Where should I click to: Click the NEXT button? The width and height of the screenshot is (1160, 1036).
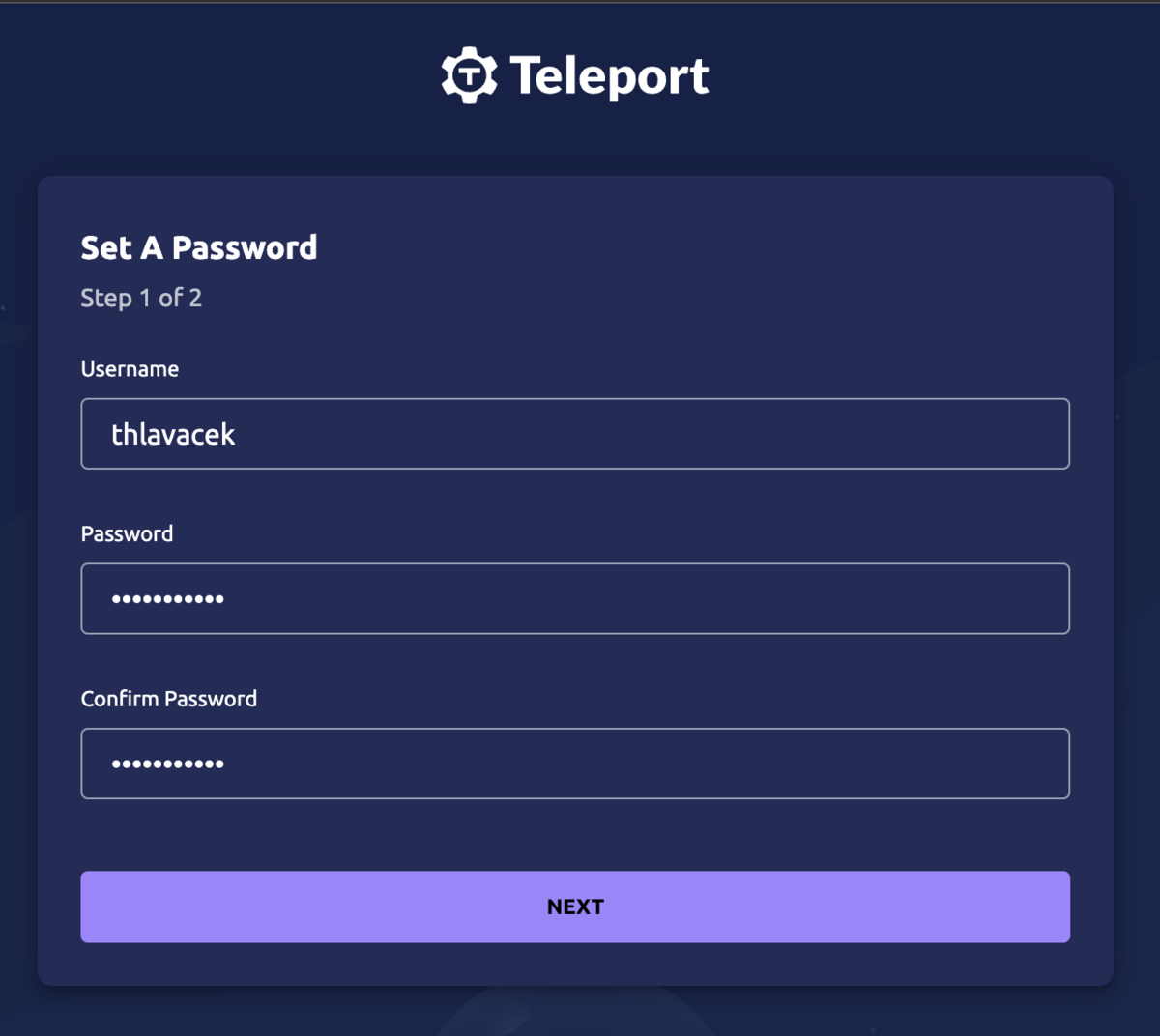point(575,906)
